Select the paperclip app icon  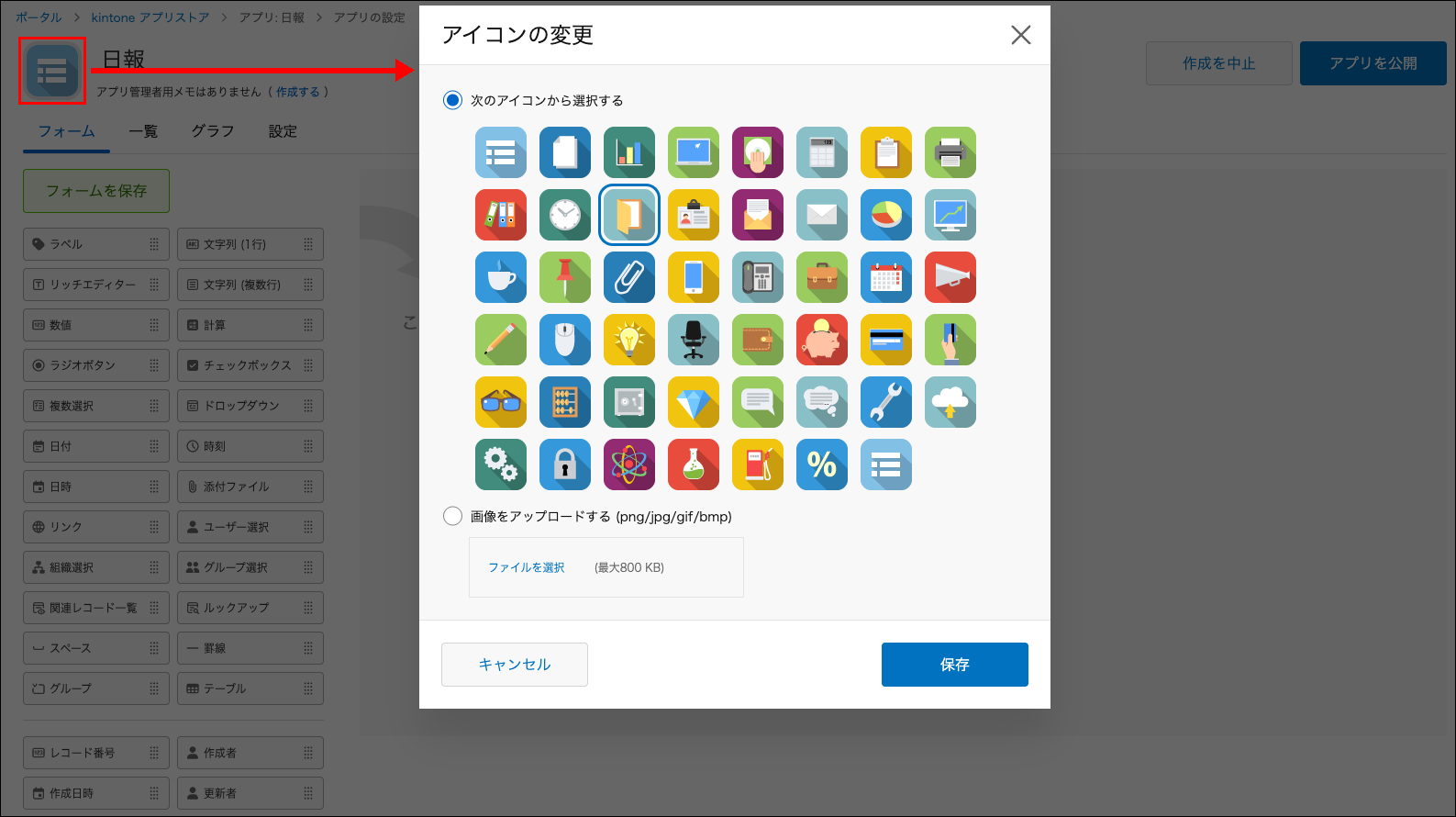[629, 277]
